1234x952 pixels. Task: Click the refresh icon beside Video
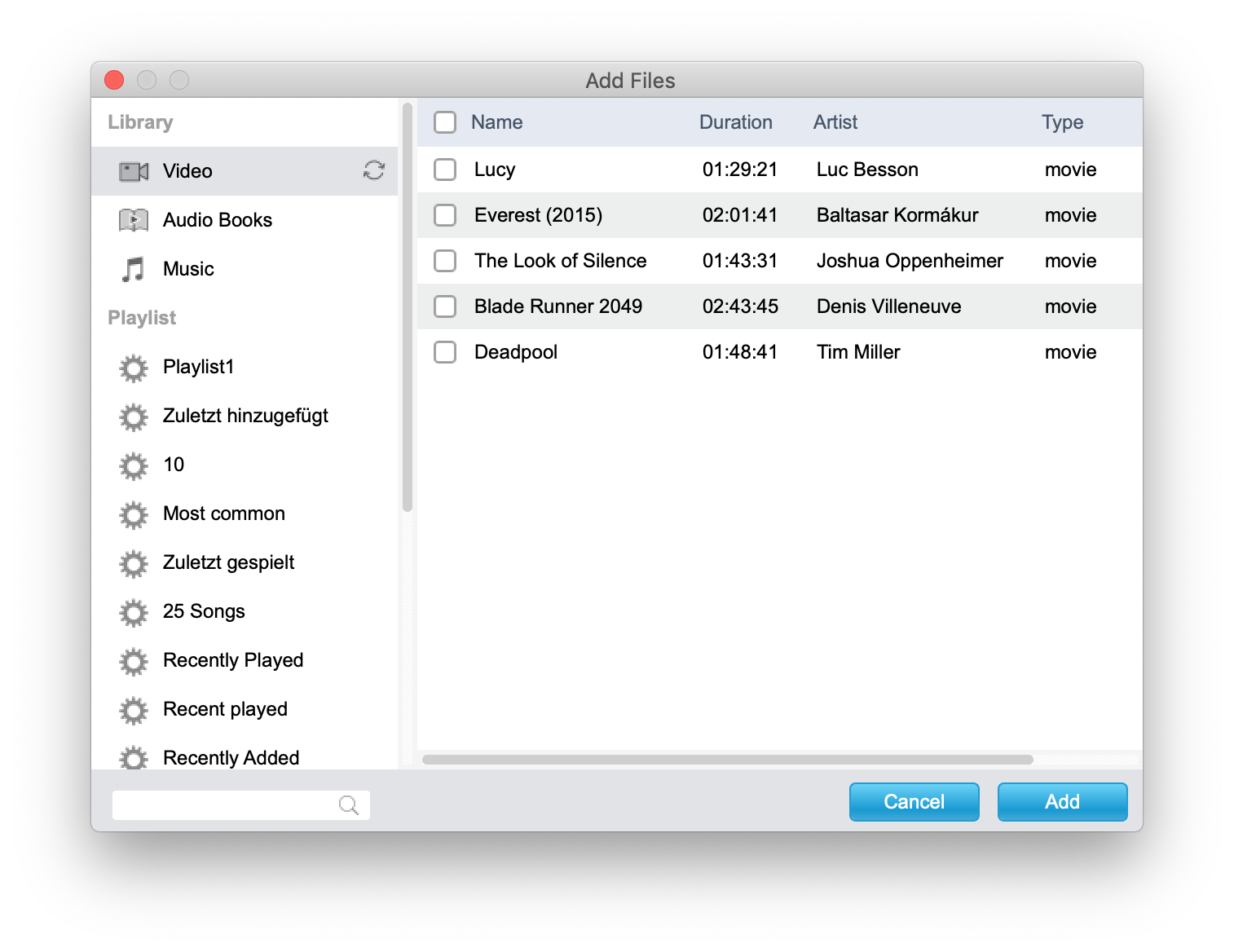pos(374,170)
